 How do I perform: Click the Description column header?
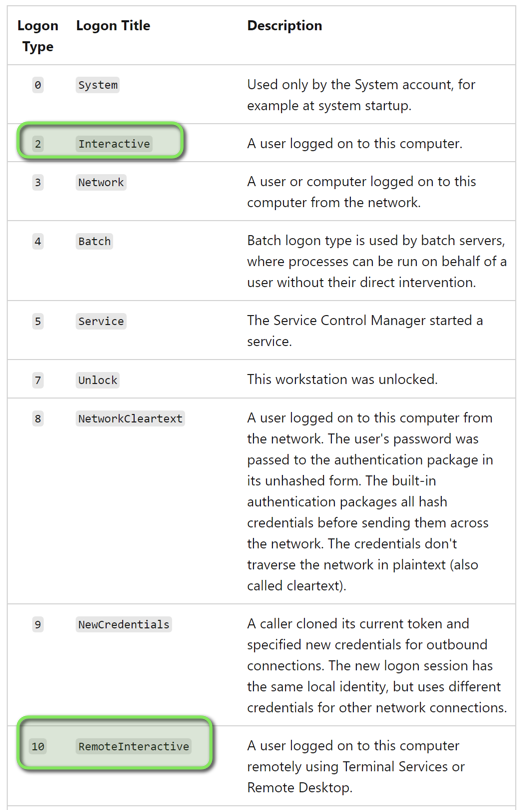[284, 25]
